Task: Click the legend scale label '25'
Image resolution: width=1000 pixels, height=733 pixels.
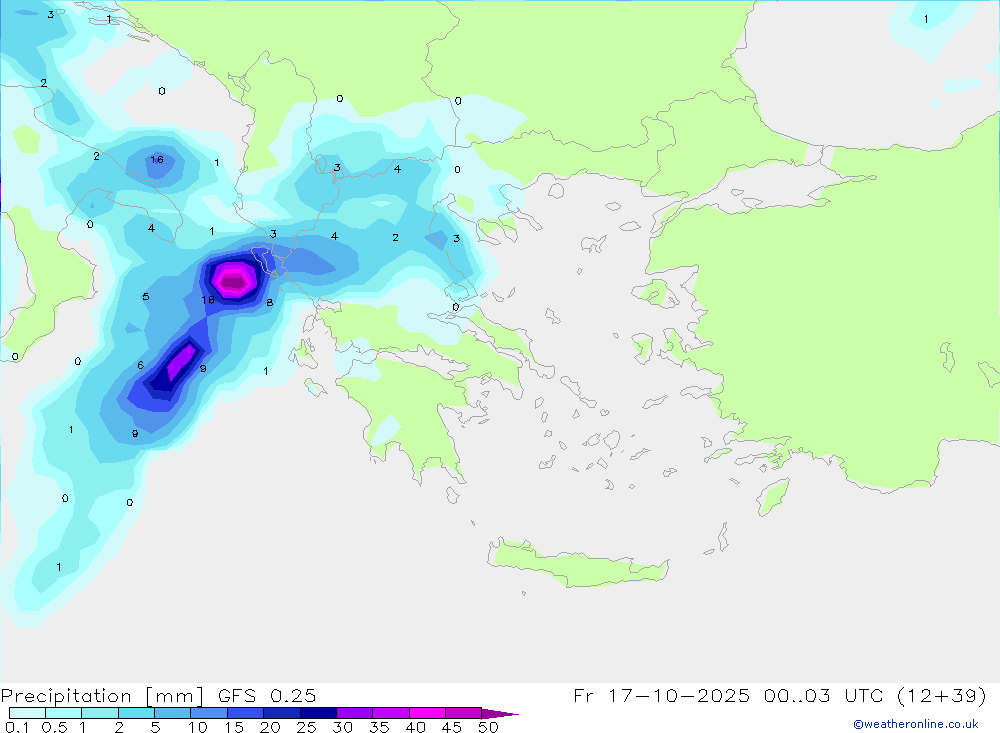Action: coord(306,727)
